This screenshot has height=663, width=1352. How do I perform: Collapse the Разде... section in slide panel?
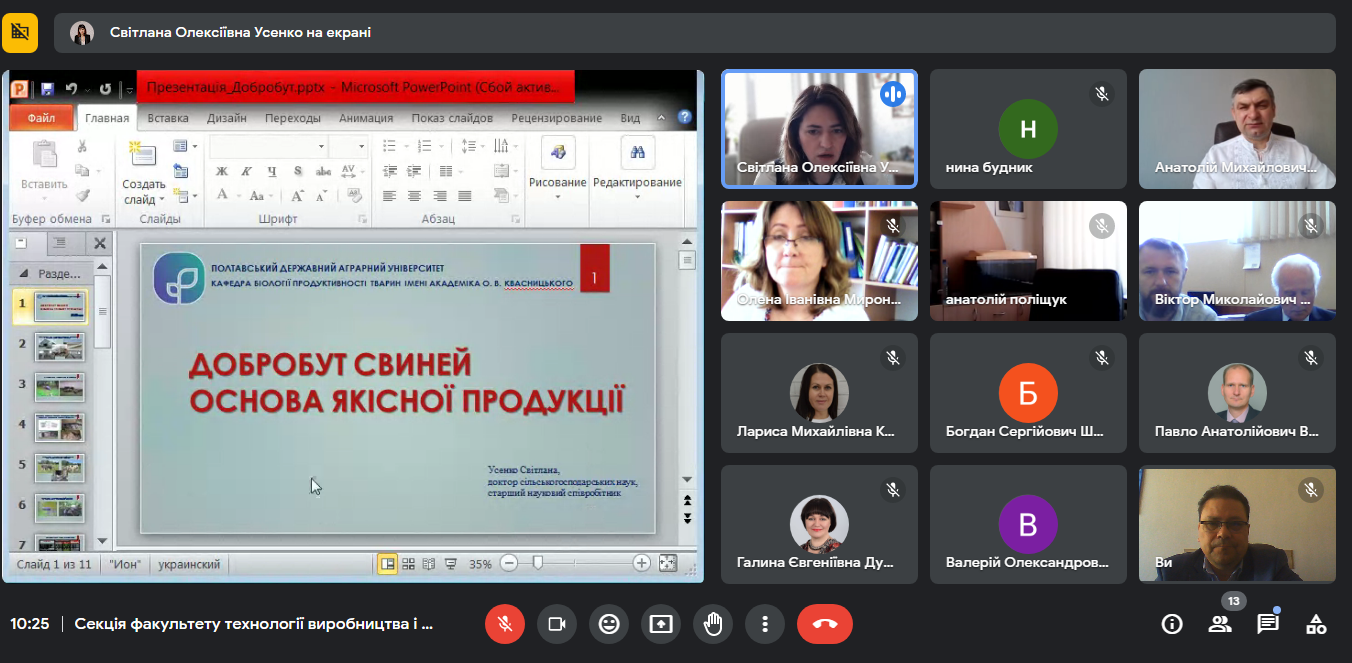23,272
